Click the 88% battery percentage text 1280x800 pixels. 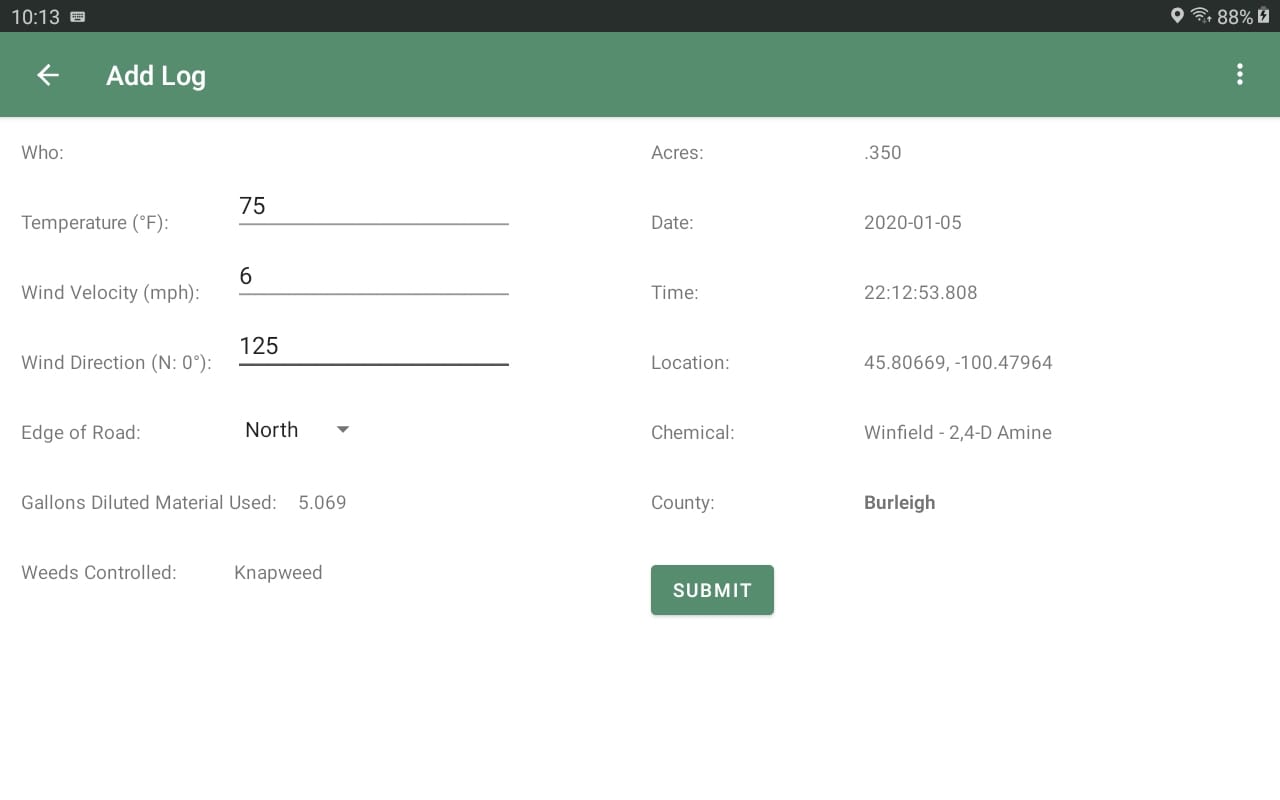(x=1236, y=16)
